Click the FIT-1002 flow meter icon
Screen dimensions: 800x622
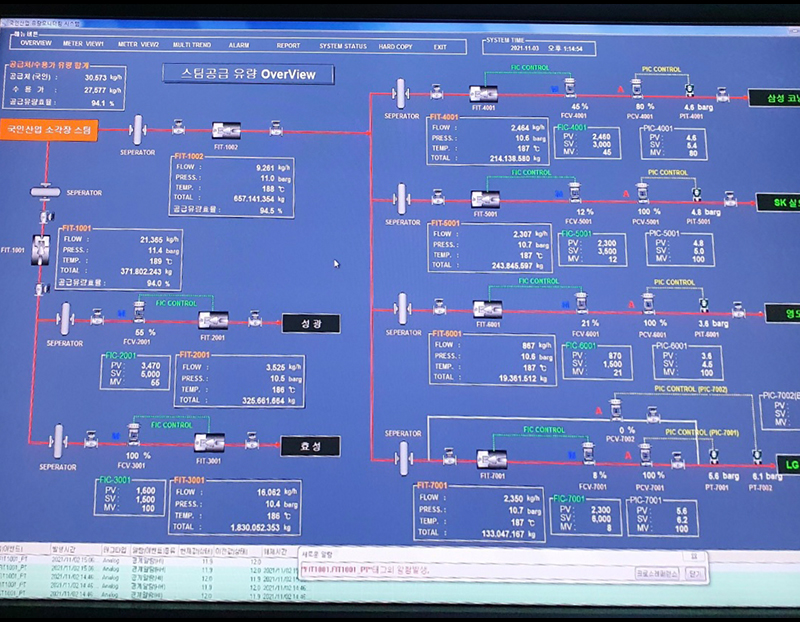click(225, 128)
